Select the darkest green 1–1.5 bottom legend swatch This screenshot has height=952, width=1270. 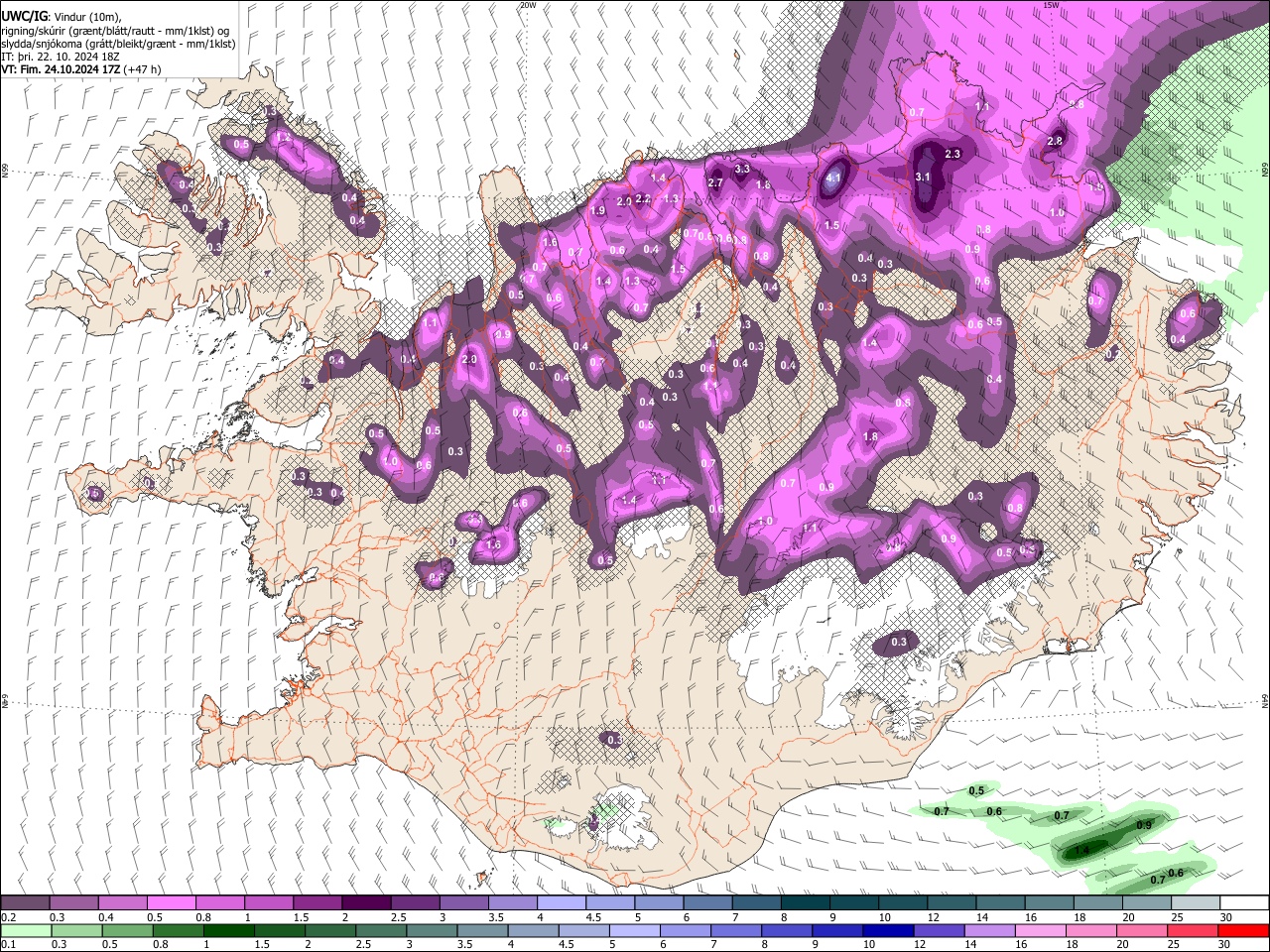(x=229, y=930)
